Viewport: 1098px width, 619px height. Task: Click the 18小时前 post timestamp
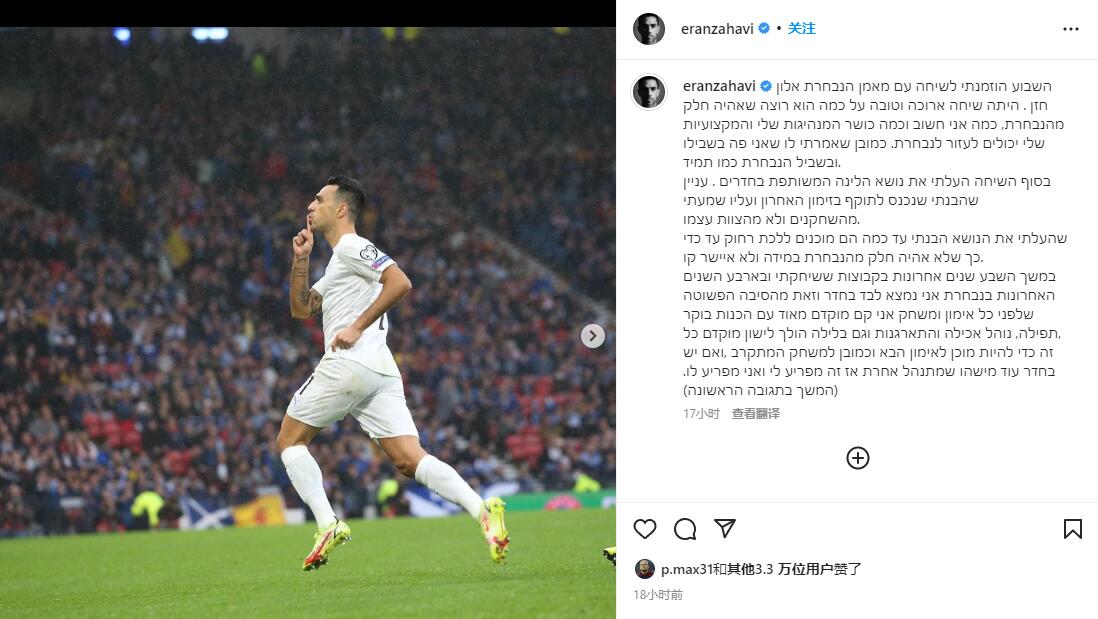tap(658, 594)
